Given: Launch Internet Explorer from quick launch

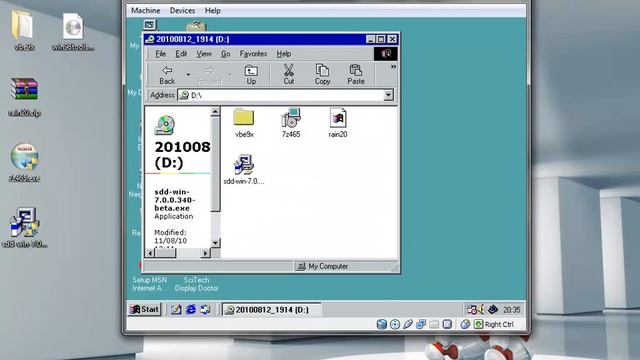Looking at the screenshot, I should pos(191,310).
